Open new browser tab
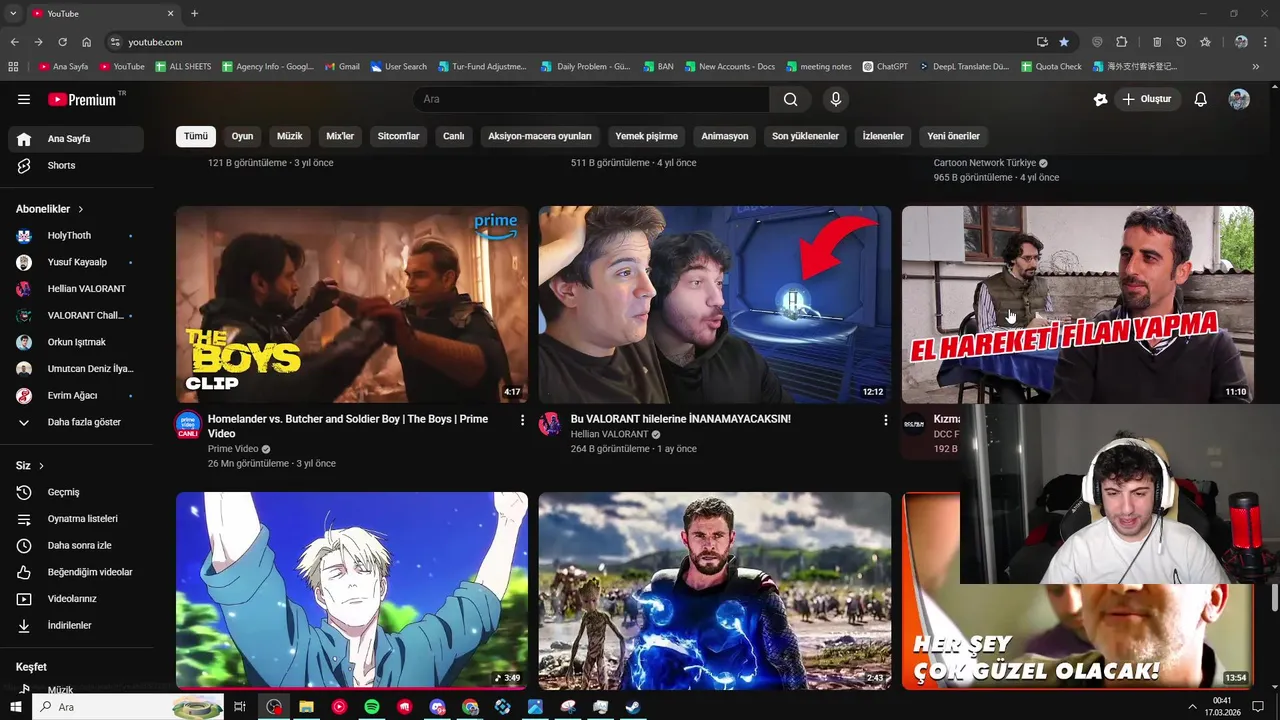 pos(194,13)
